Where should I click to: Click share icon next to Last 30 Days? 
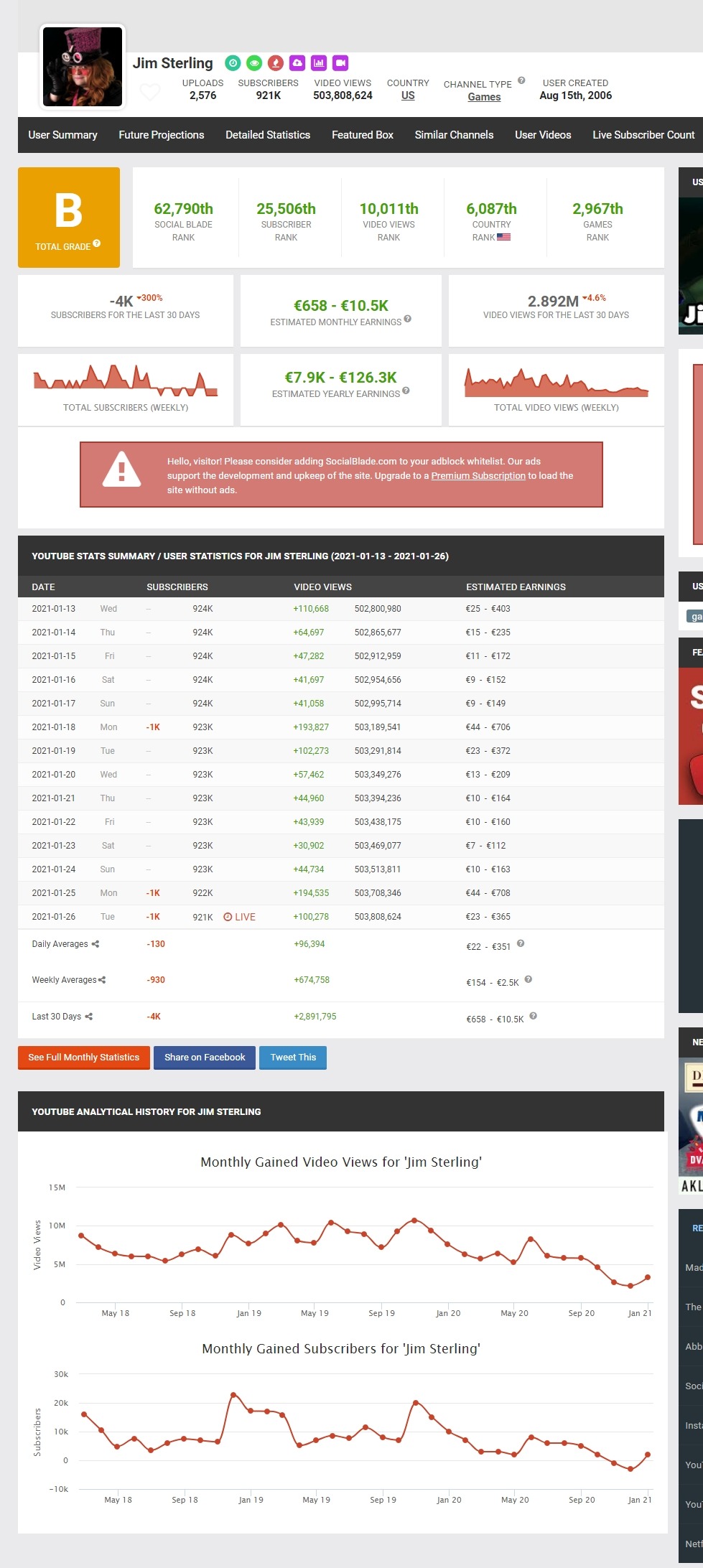coord(89,1017)
